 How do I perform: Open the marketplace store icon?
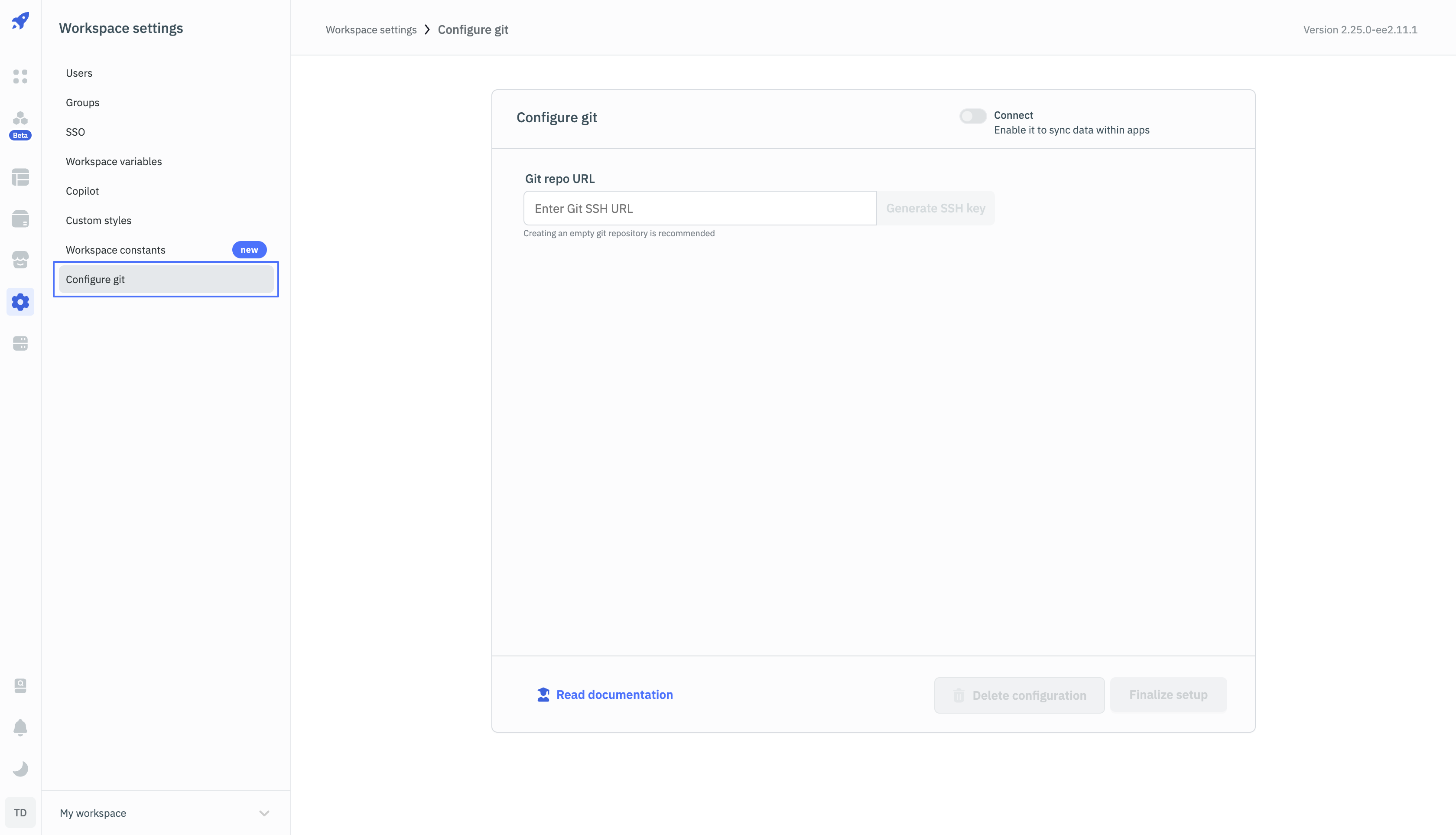click(x=20, y=260)
